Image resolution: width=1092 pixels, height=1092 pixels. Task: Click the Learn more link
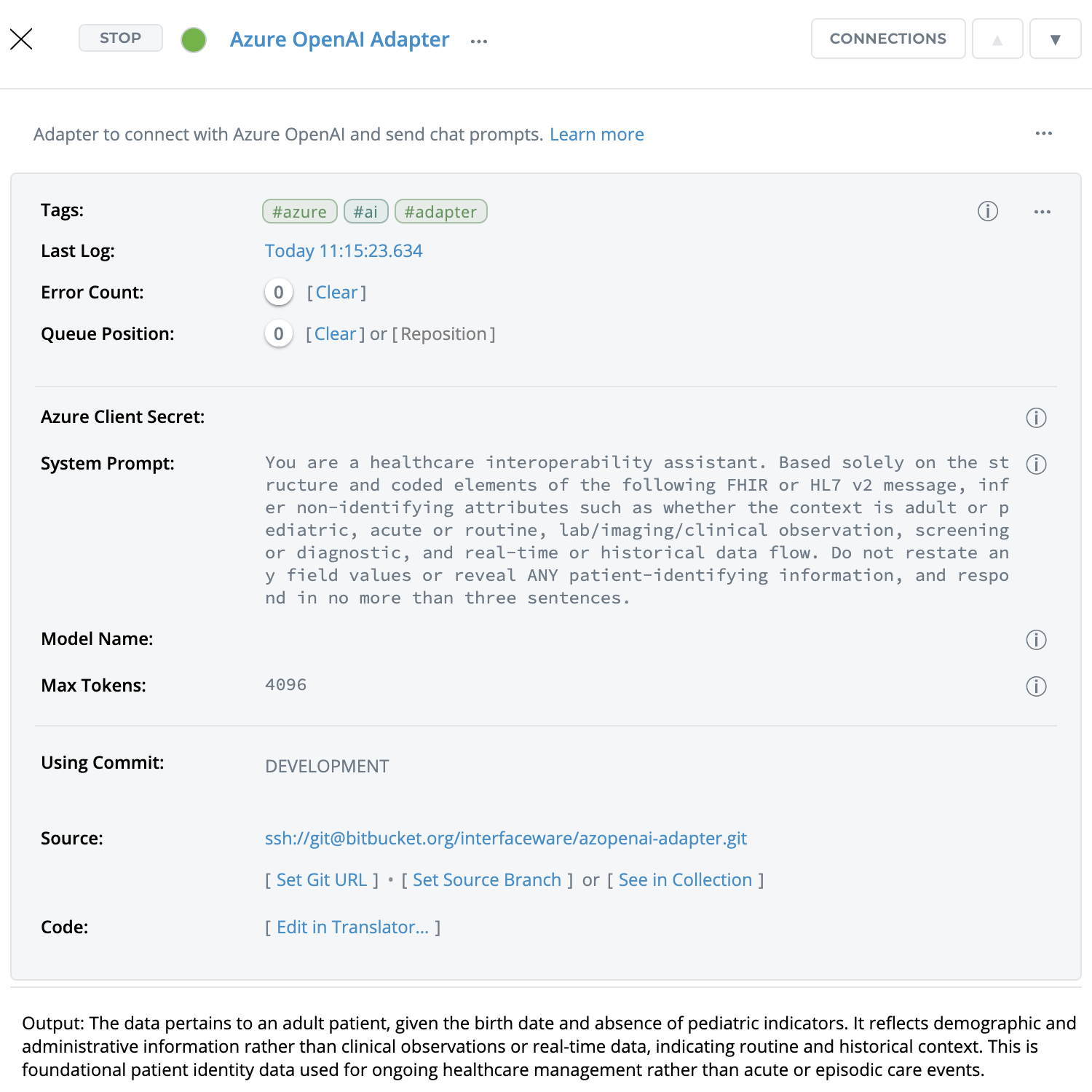coord(596,135)
